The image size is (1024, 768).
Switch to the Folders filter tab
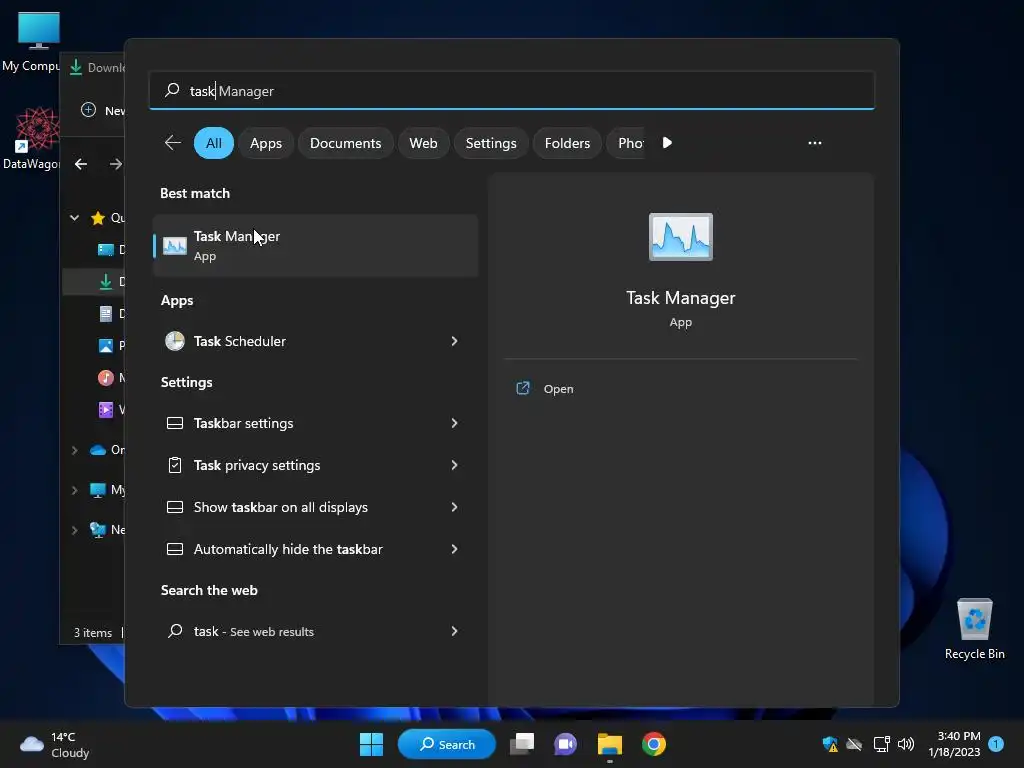[568, 143]
